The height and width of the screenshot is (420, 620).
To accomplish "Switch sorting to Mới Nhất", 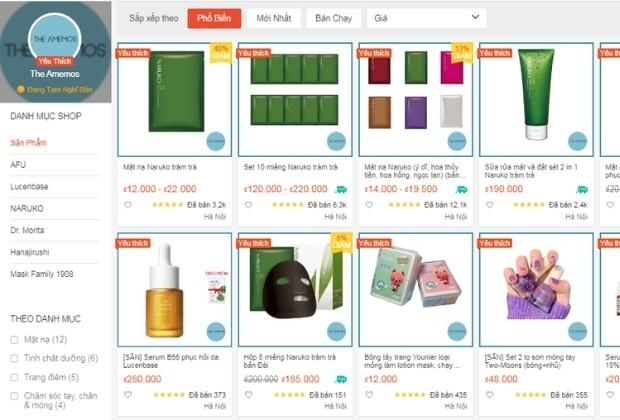I will 274,18.
